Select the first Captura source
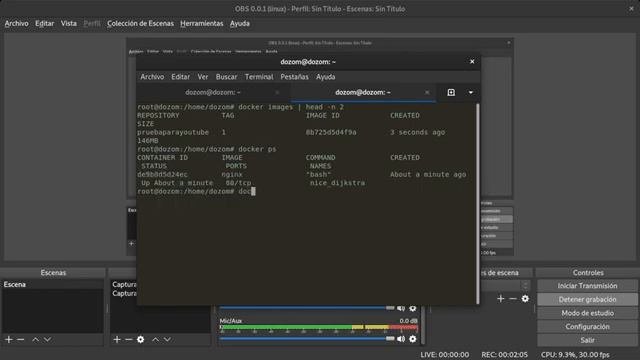The image size is (640, 360). point(124,284)
